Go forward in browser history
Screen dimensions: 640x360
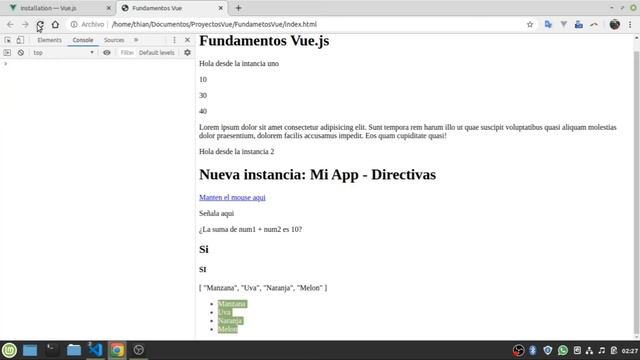[x=25, y=24]
